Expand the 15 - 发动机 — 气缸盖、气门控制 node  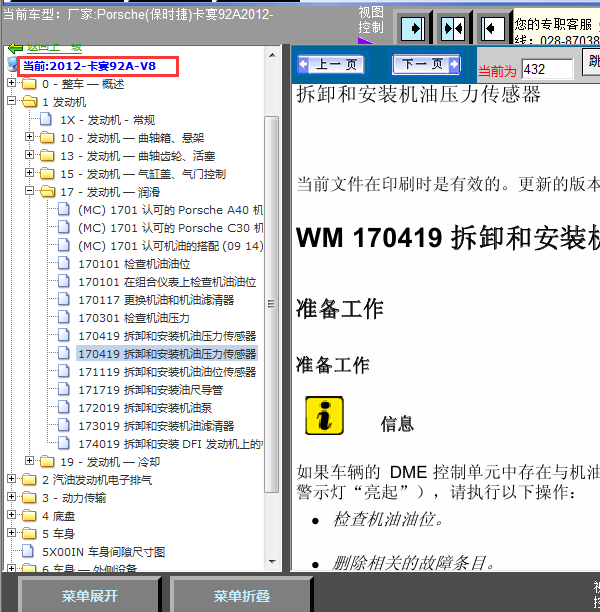click(x=29, y=173)
